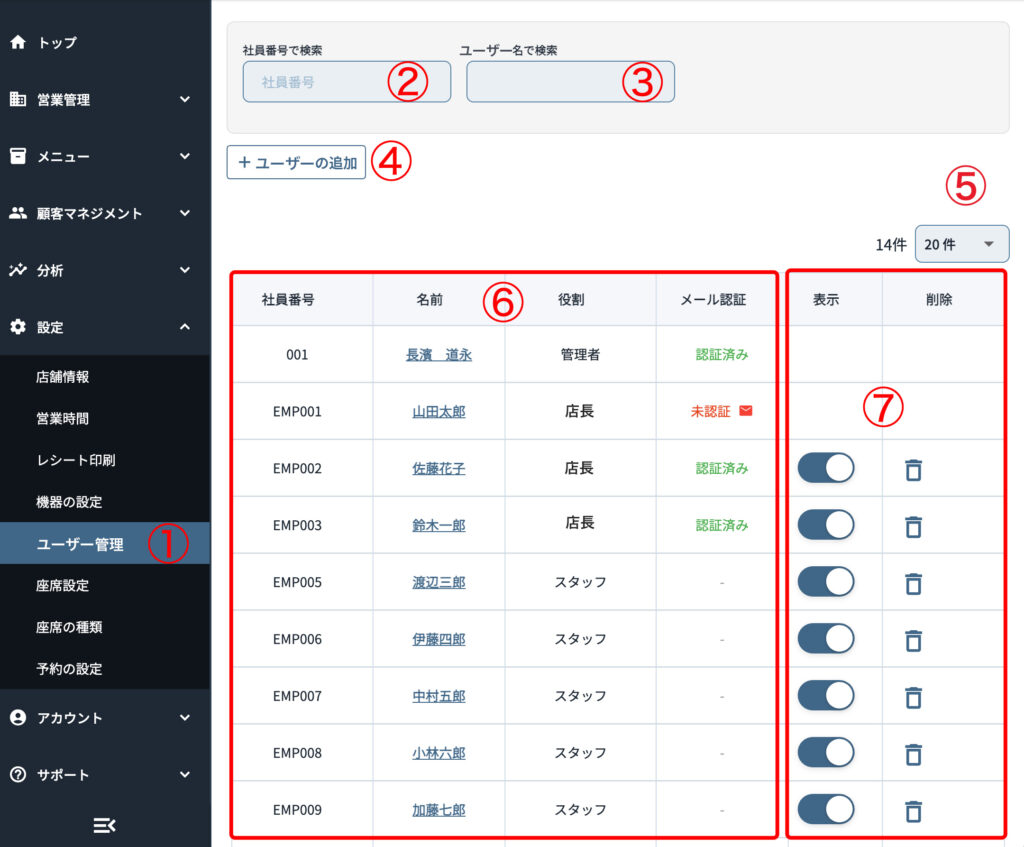Viewport: 1024px width, 847px height.
Task: Delete user EMP002 with trash icon
Action: tap(912, 469)
